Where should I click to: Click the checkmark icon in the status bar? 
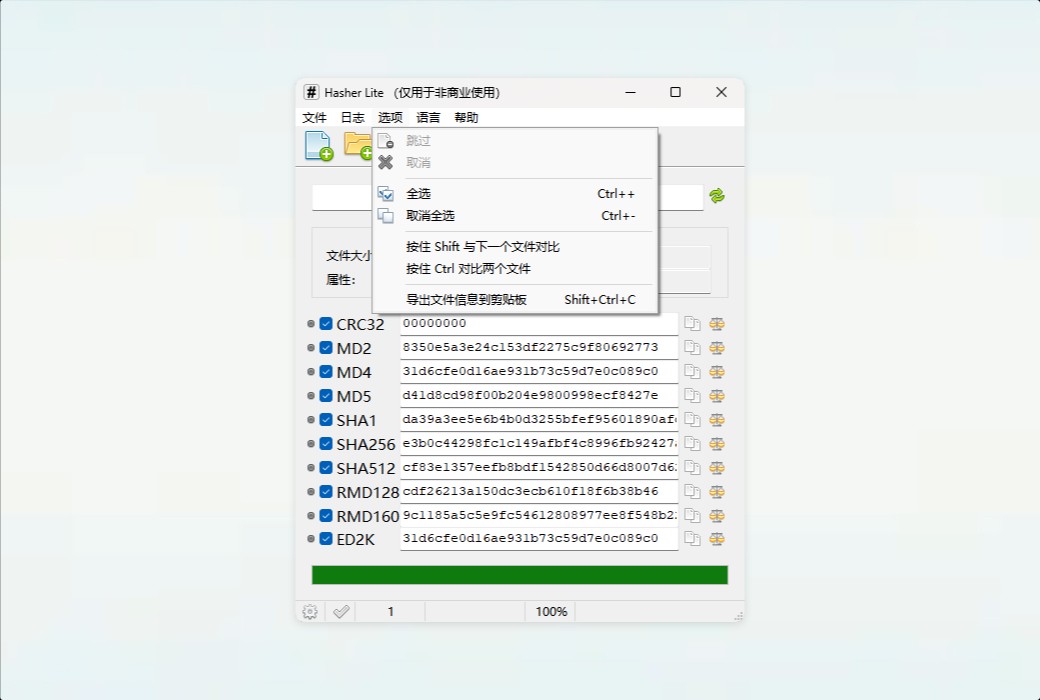click(x=340, y=611)
